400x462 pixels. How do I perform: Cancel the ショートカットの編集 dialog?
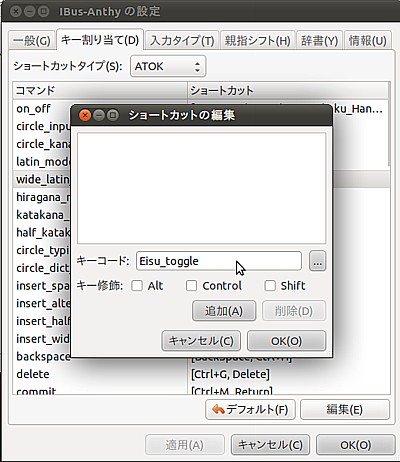(x=201, y=341)
